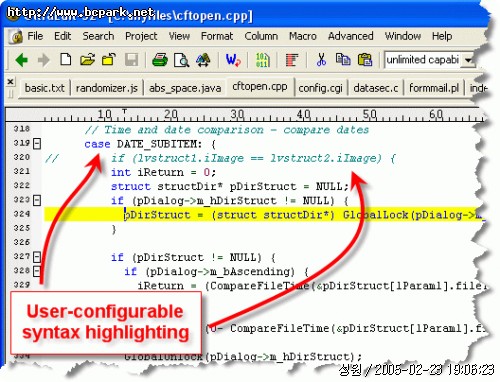Open the Advanced menu
This screenshot has width=500, height=382.
pos(350,36)
